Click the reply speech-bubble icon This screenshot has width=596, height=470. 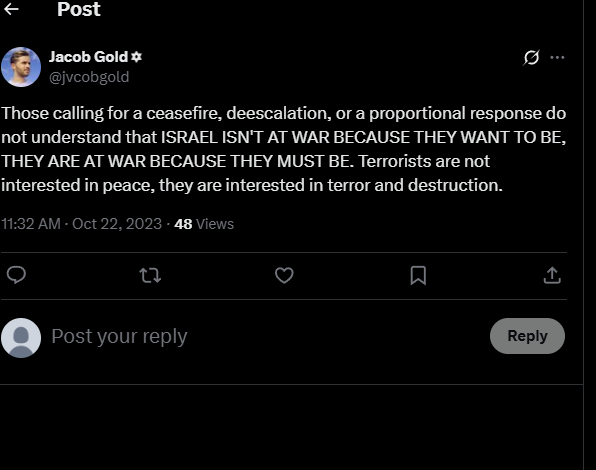[16, 275]
